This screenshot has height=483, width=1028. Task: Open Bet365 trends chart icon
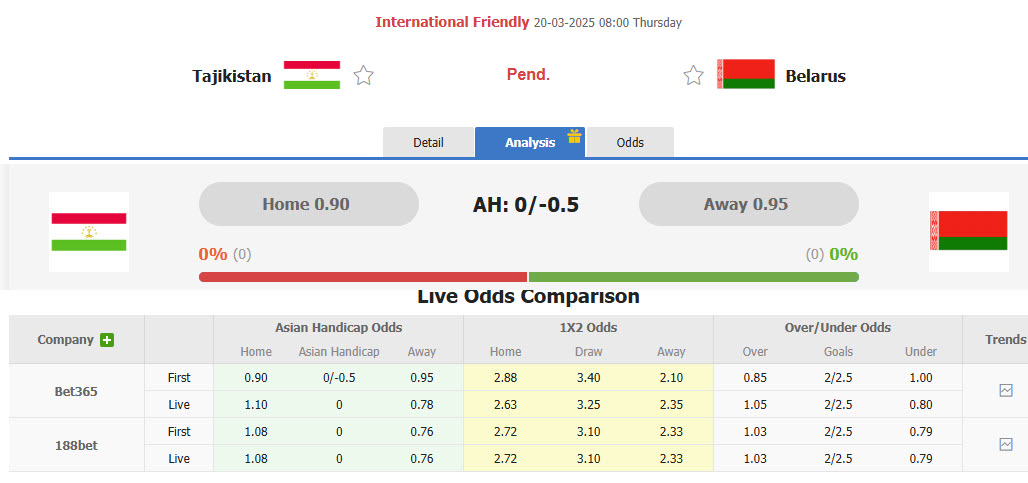point(1005,391)
